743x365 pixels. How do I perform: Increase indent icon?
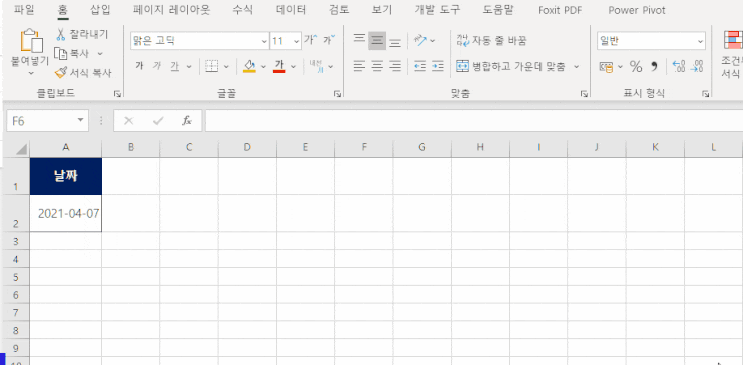click(438, 66)
